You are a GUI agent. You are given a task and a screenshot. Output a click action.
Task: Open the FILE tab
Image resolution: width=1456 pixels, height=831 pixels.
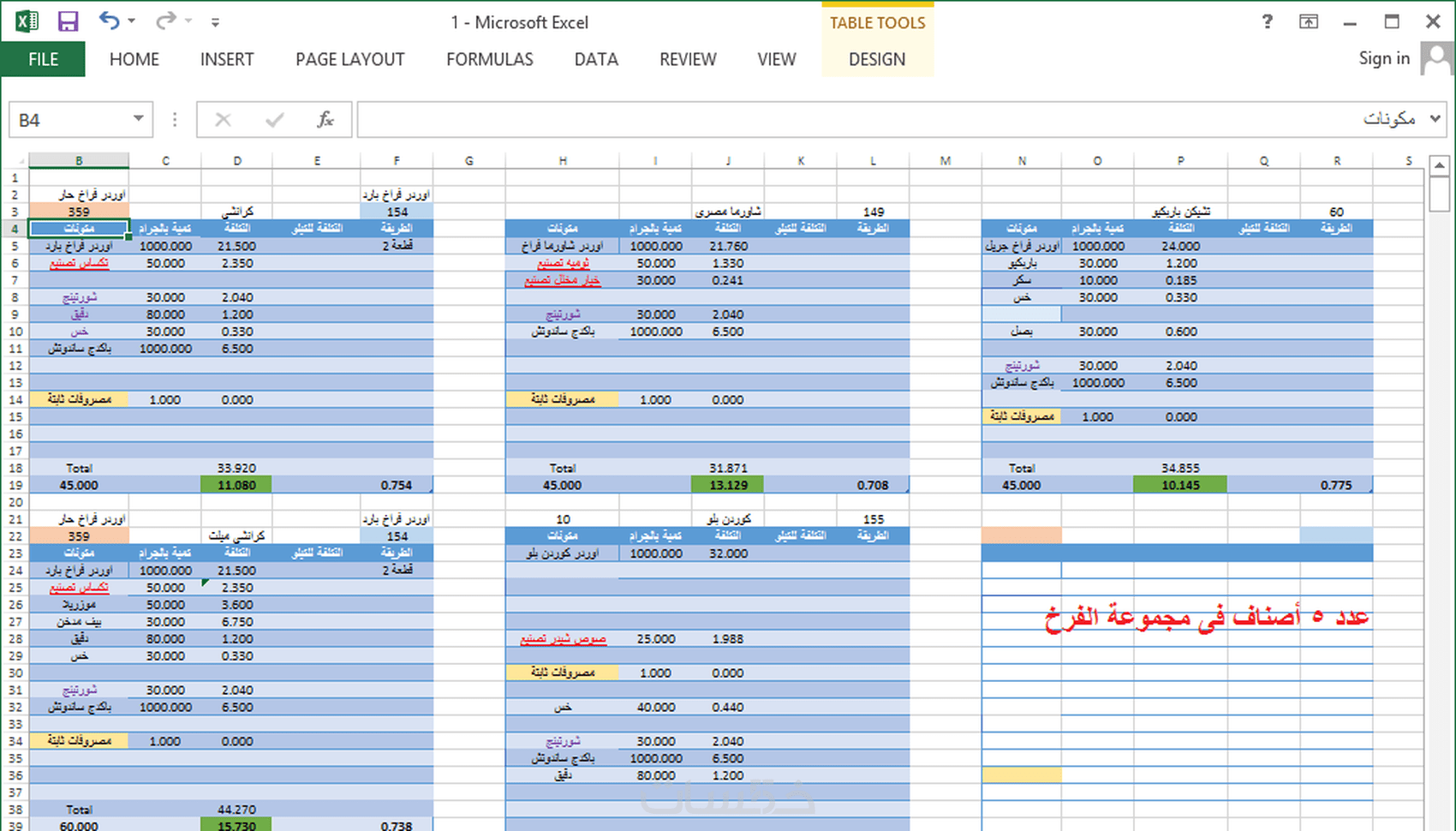pos(43,59)
